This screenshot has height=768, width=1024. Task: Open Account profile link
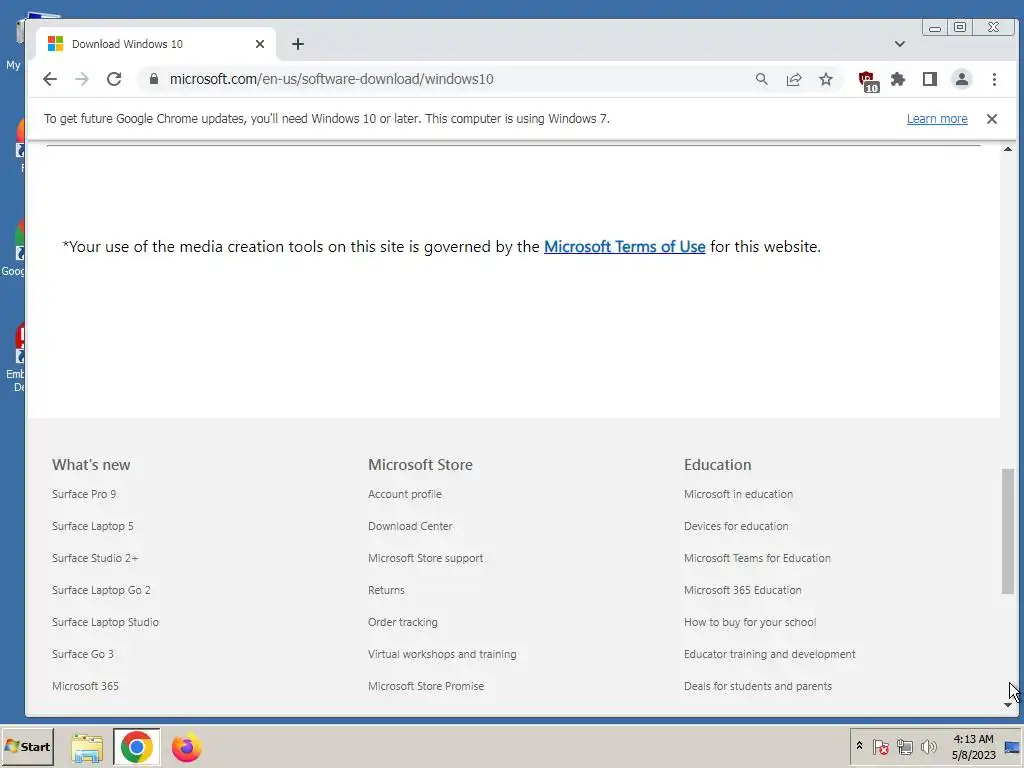click(404, 494)
